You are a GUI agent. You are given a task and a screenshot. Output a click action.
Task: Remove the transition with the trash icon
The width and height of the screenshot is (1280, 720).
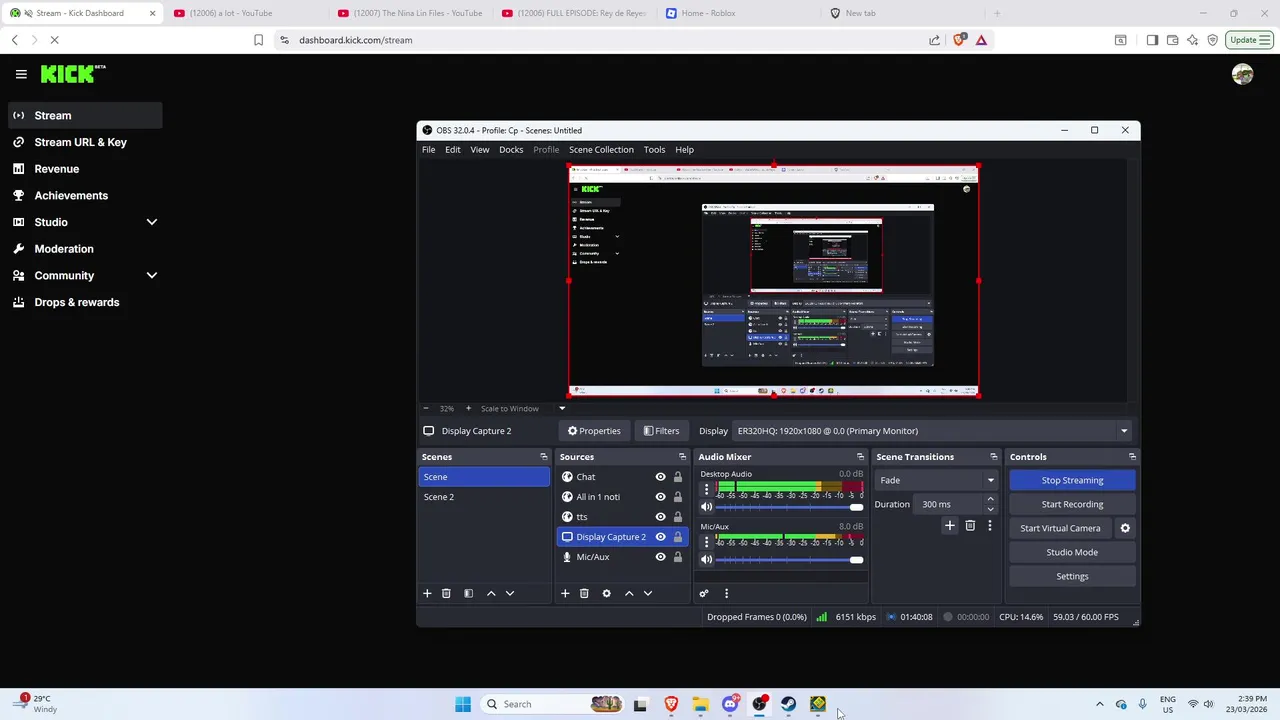[x=970, y=525]
